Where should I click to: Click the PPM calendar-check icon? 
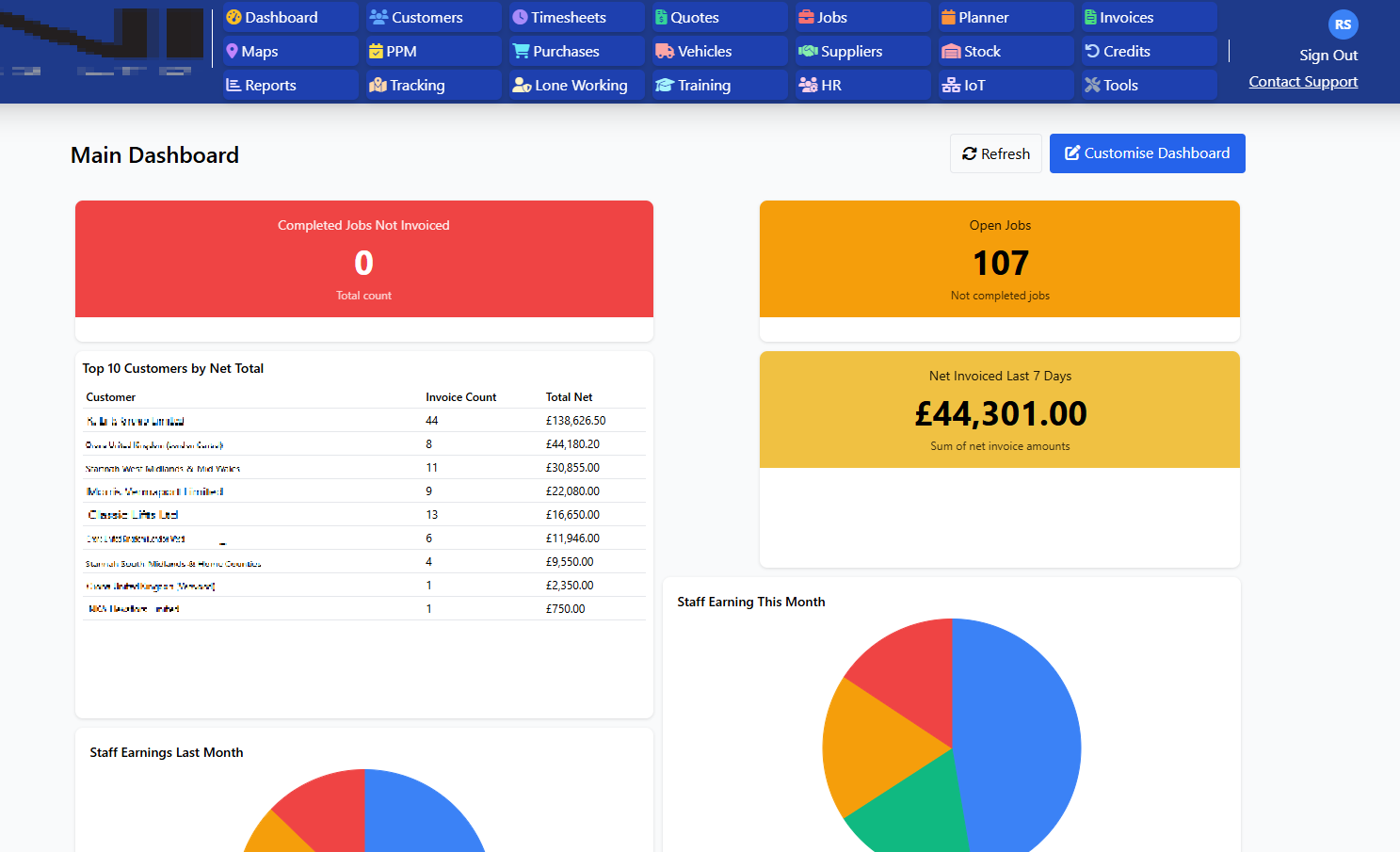coord(376,51)
